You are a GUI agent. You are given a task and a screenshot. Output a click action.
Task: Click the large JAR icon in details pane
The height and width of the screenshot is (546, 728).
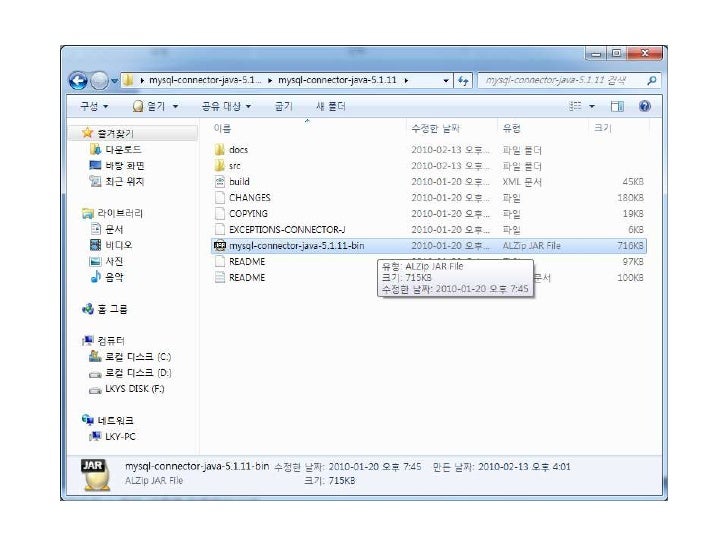[x=96, y=474]
